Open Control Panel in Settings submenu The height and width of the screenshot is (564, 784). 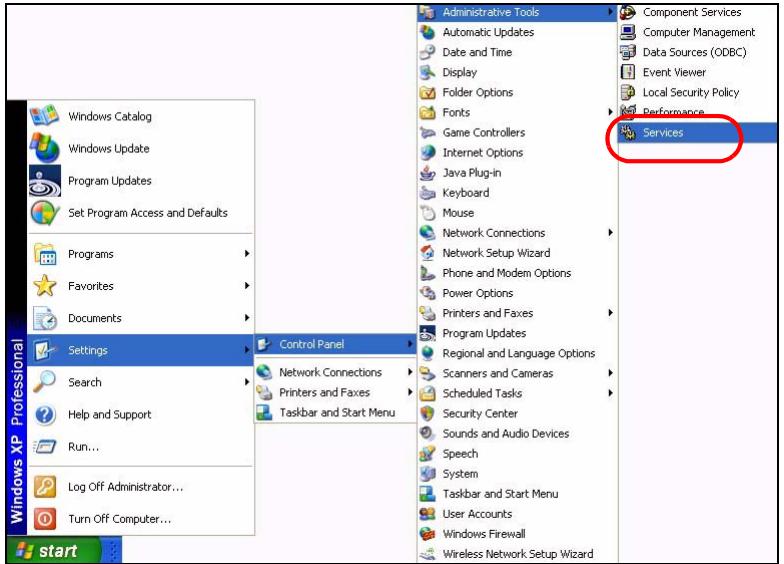tap(336, 344)
